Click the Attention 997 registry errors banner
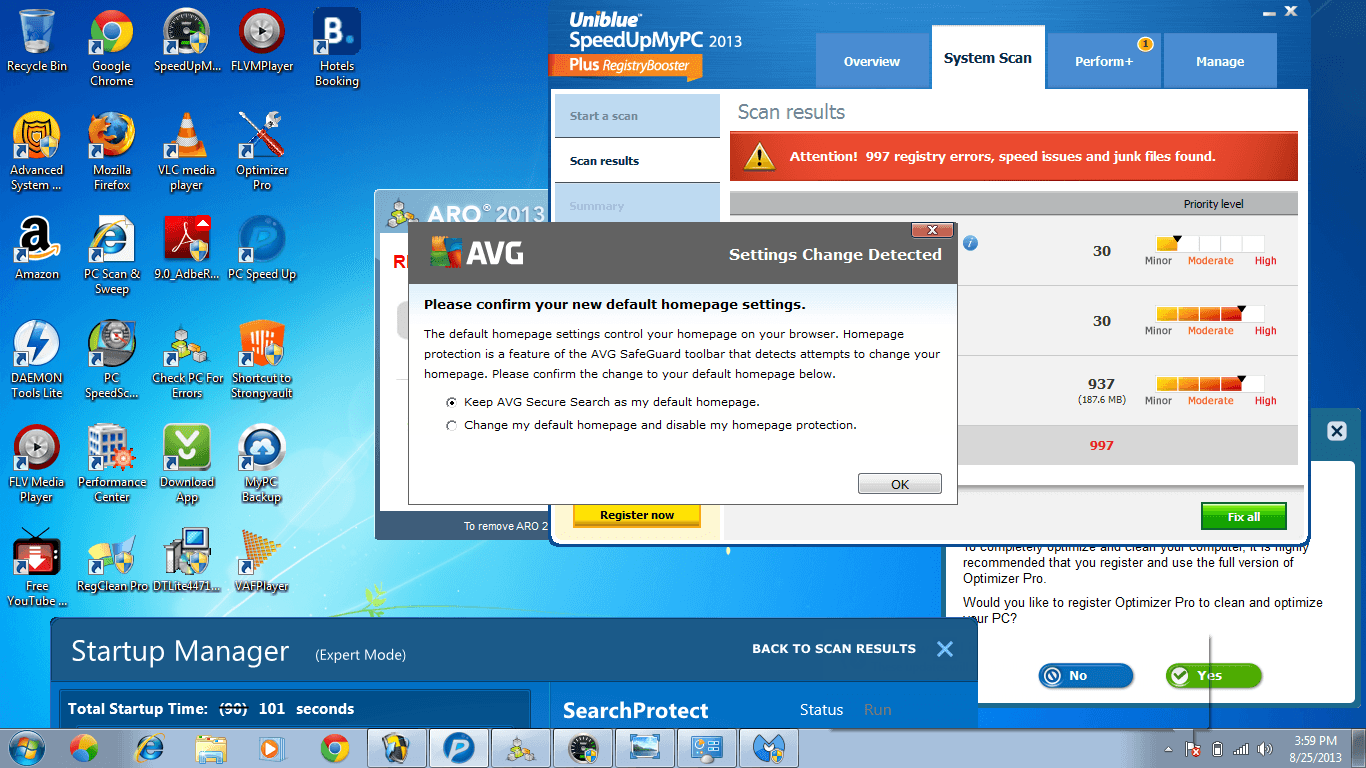 (x=1014, y=157)
